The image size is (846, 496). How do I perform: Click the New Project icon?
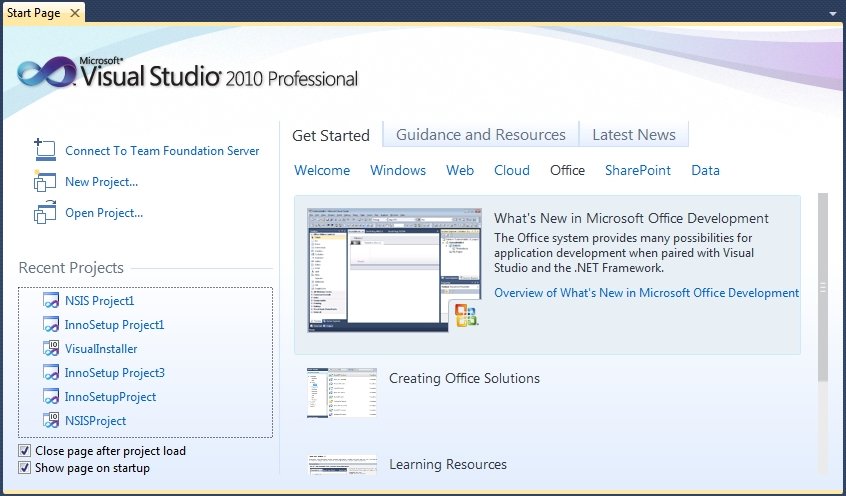point(45,181)
